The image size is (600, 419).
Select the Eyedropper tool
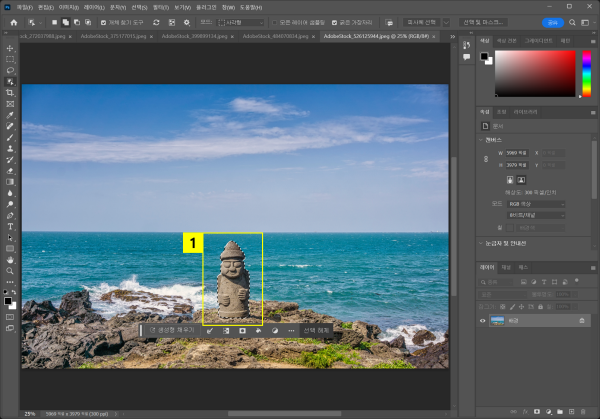point(10,115)
